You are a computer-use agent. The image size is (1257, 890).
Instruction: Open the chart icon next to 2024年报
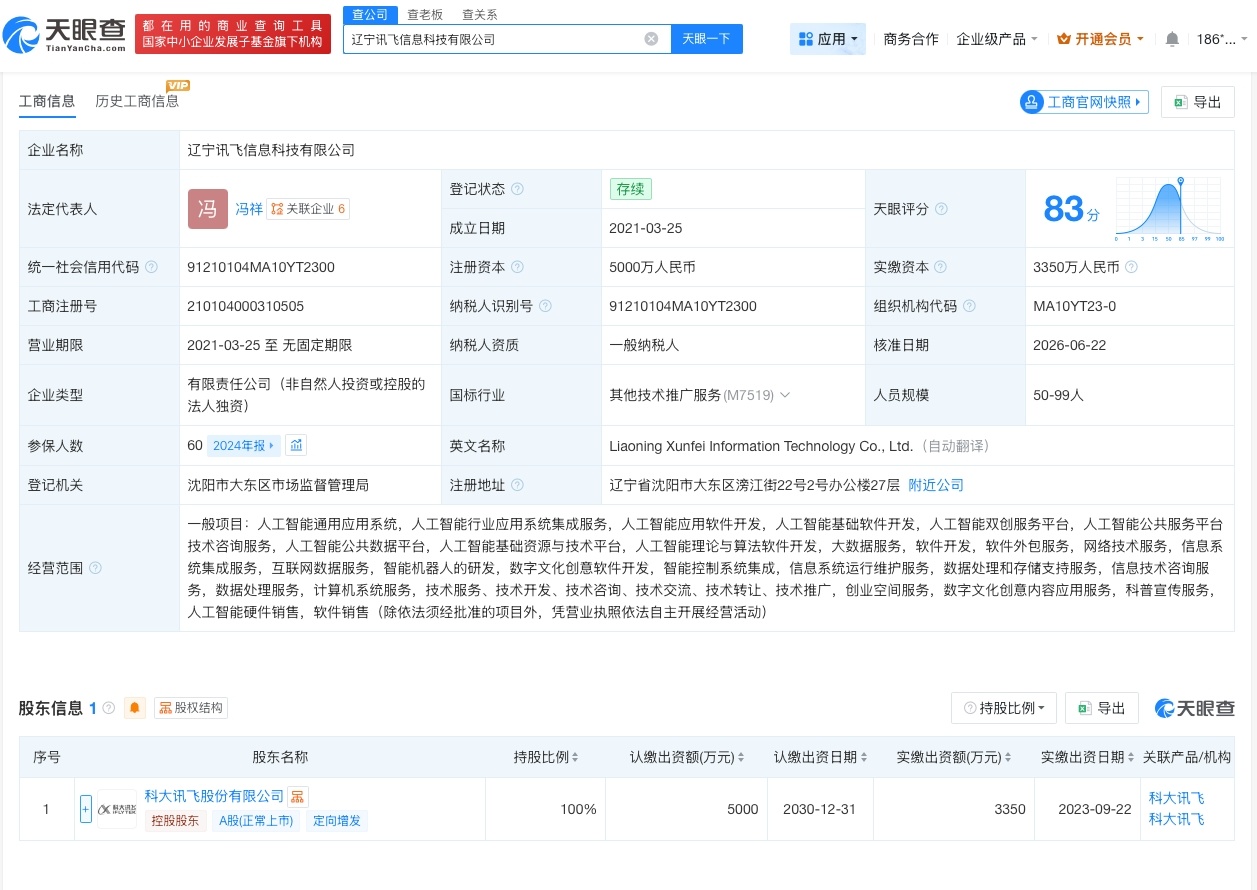click(x=296, y=445)
